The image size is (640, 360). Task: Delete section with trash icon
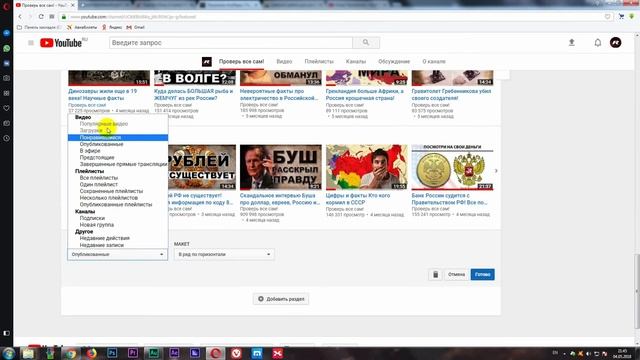tap(435, 274)
